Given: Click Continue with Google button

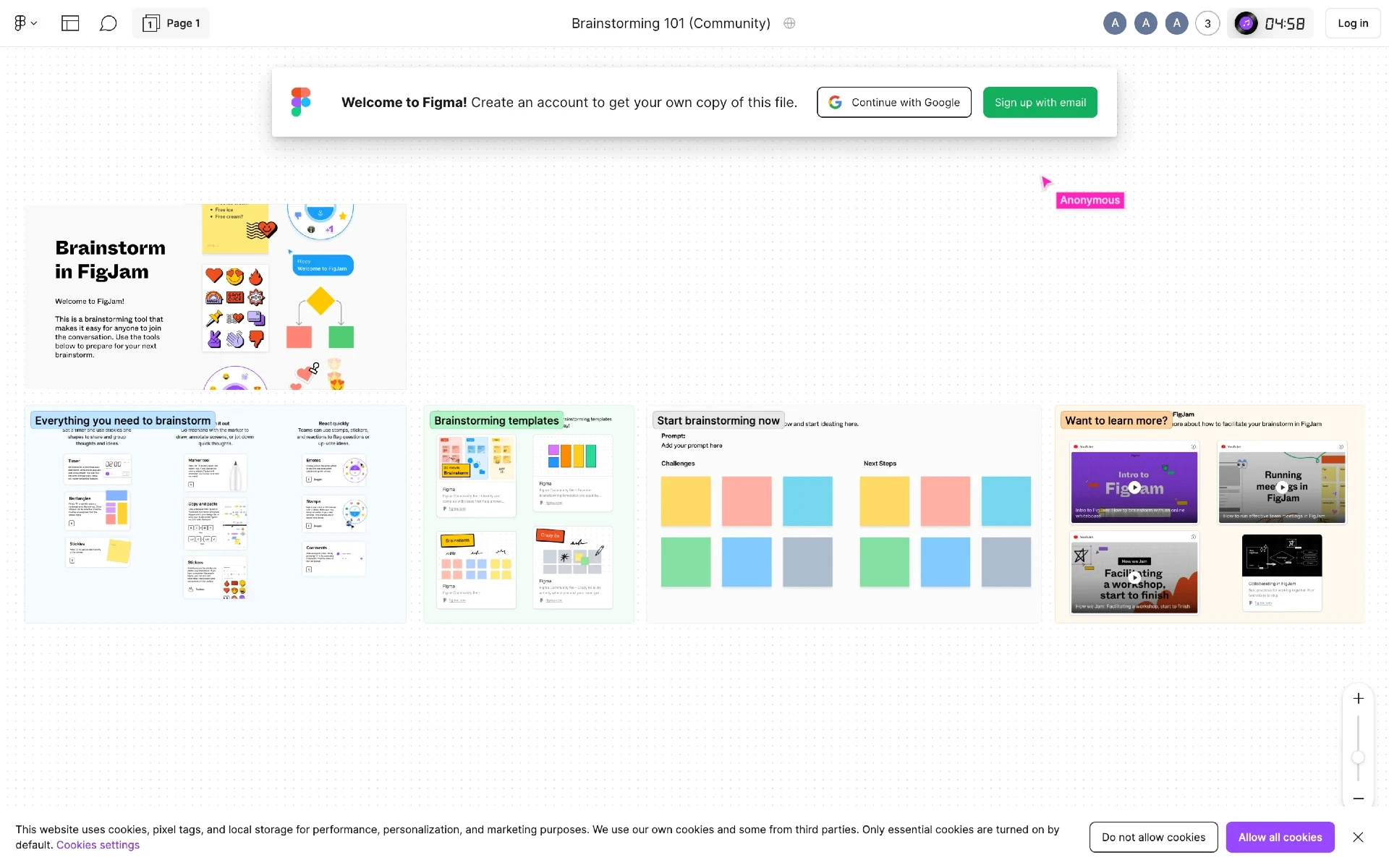Looking at the screenshot, I should (894, 102).
